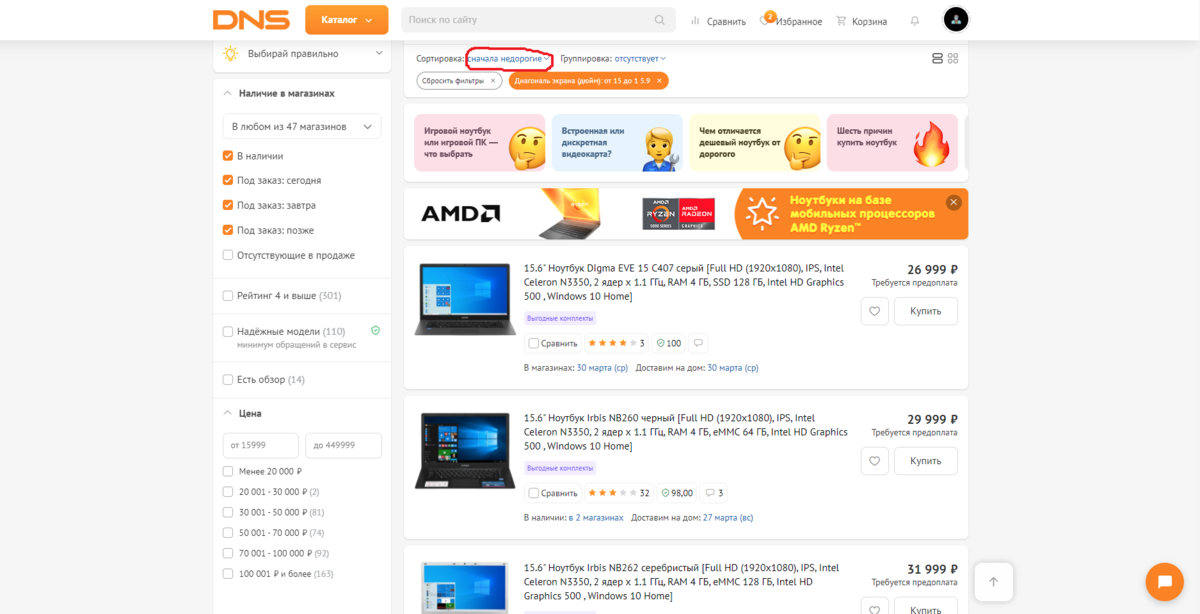This screenshot has height=614, width=1200.
Task: Open Irbis NB260 черный product title
Action: 684,432
